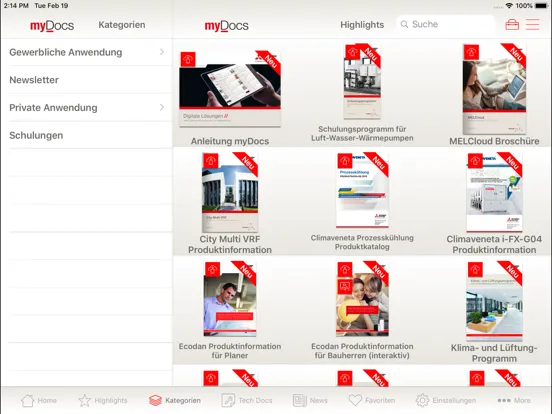Click 'Schulungsprogramm für Luft-Wasser-Wärmepumpen' title

point(362,133)
